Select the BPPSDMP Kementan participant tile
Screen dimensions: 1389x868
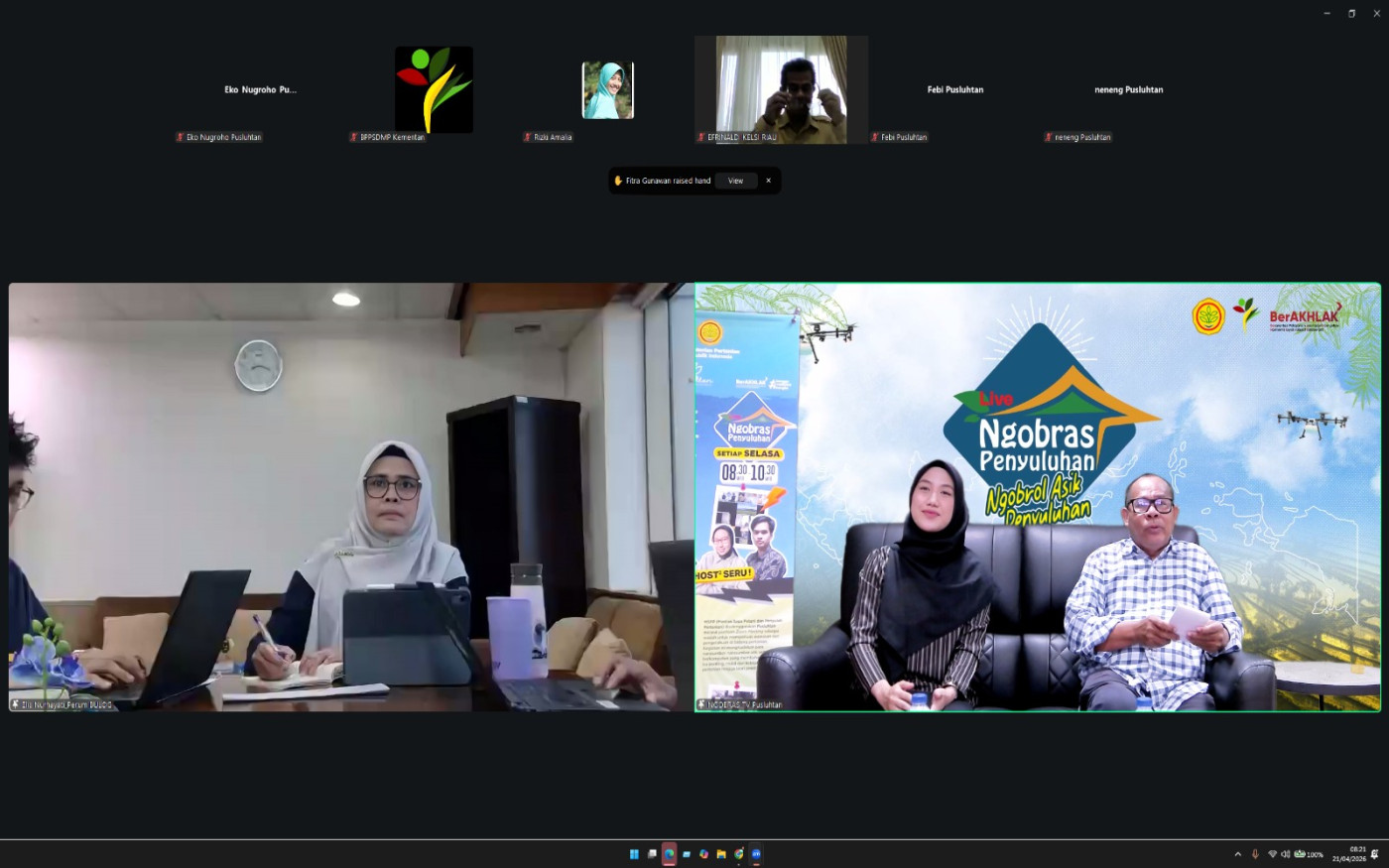pos(434,90)
